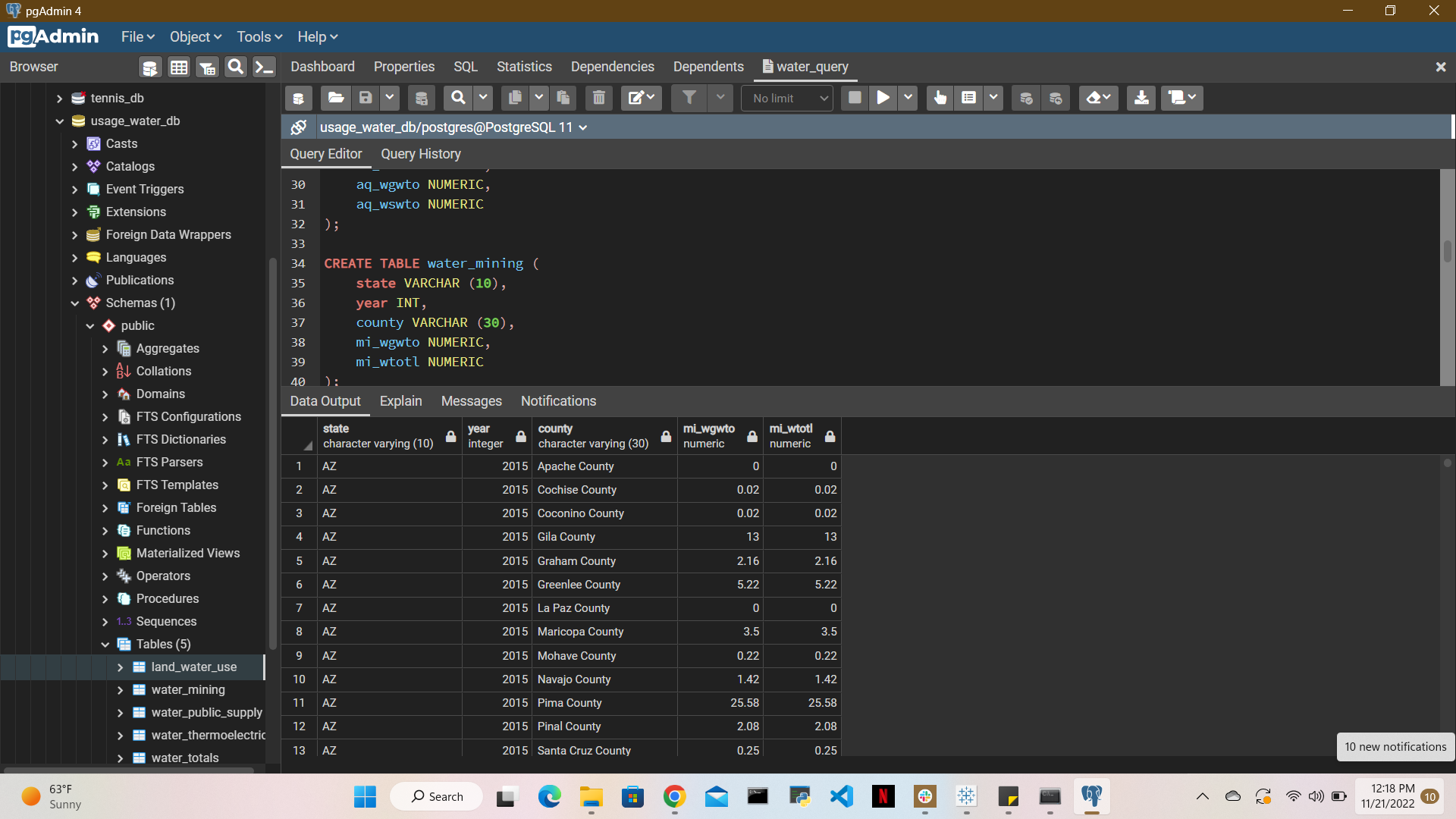The height and width of the screenshot is (819, 1456).
Task: Click the Browser filtered rows icon
Action: [x=207, y=67]
